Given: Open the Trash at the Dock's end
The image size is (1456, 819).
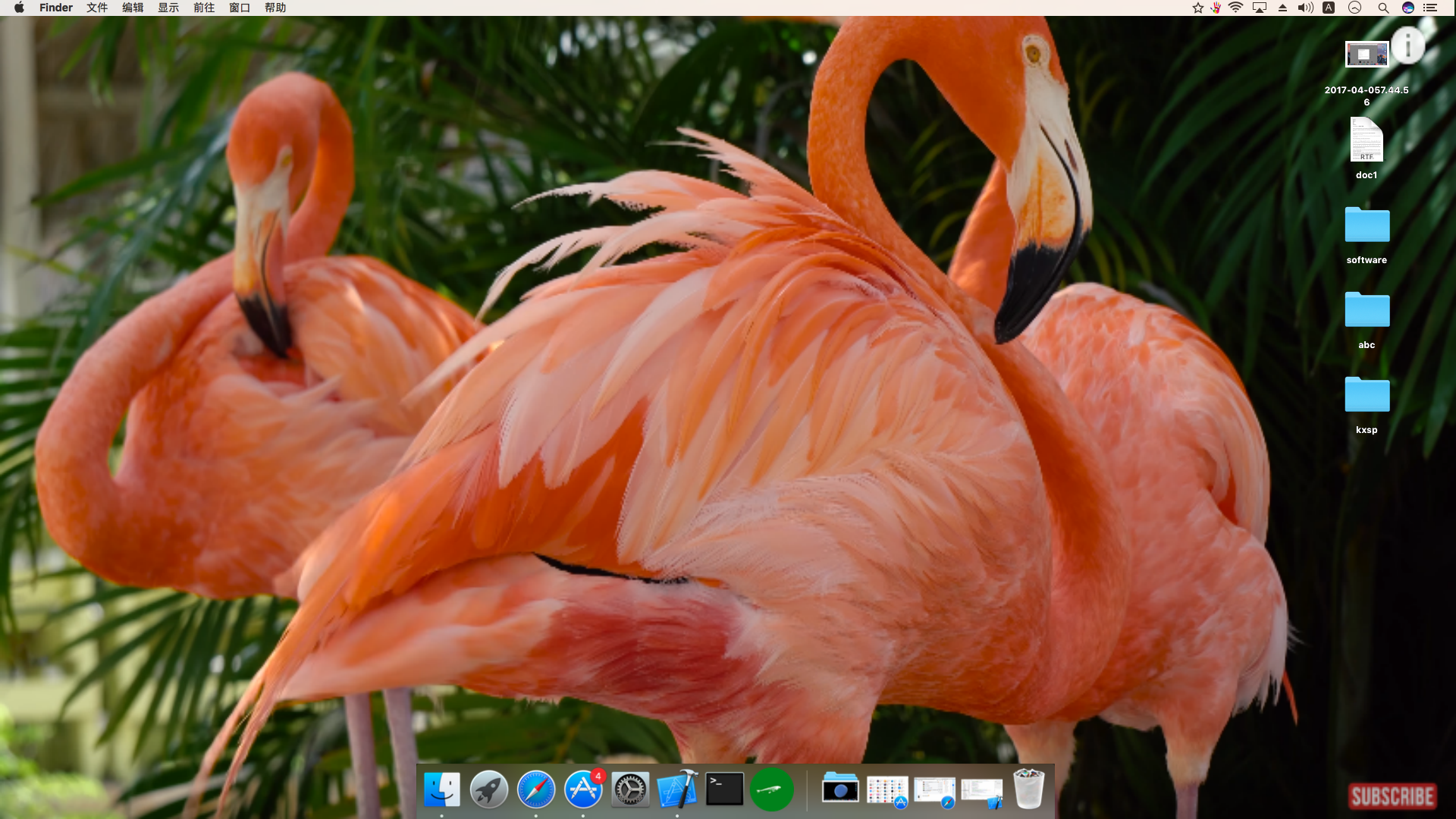Looking at the screenshot, I should 1030,789.
